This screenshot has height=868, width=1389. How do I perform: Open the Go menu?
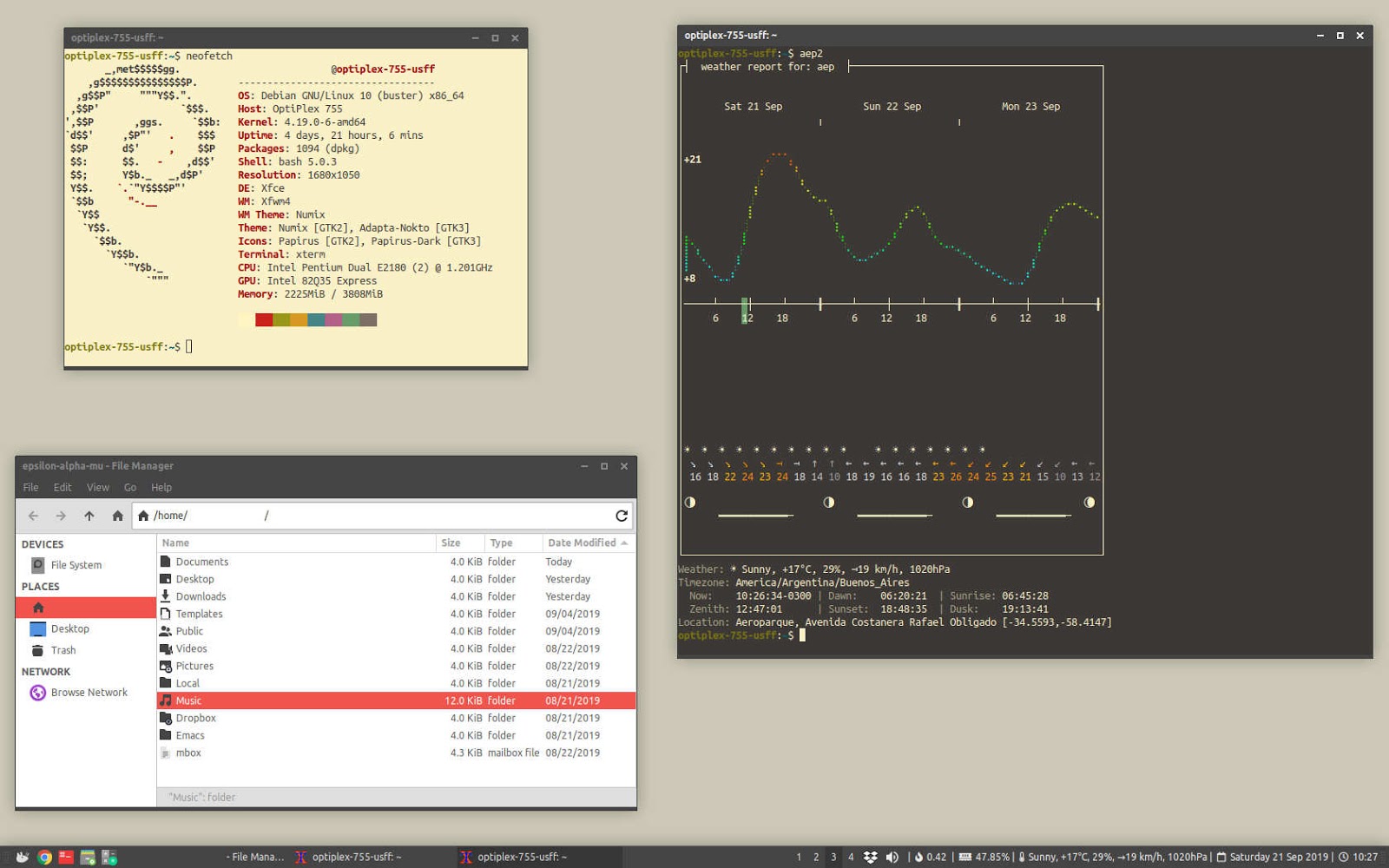129,487
